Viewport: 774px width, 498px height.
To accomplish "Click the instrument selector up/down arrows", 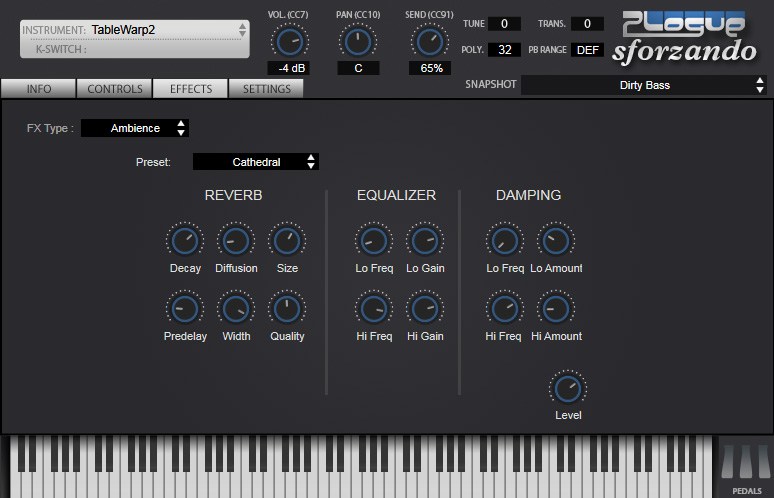I will (242, 30).
